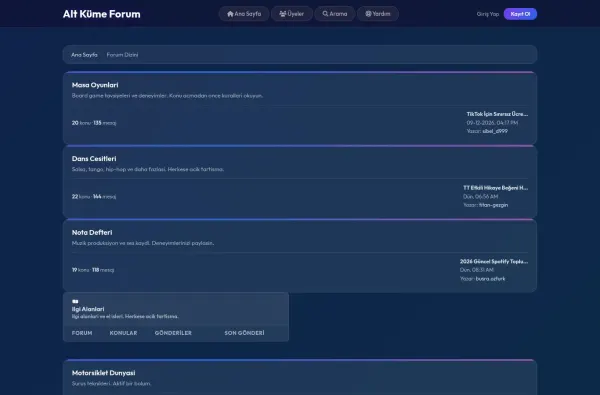Click the Kayıt Ol register button
The width and height of the screenshot is (600, 395).
point(520,14)
